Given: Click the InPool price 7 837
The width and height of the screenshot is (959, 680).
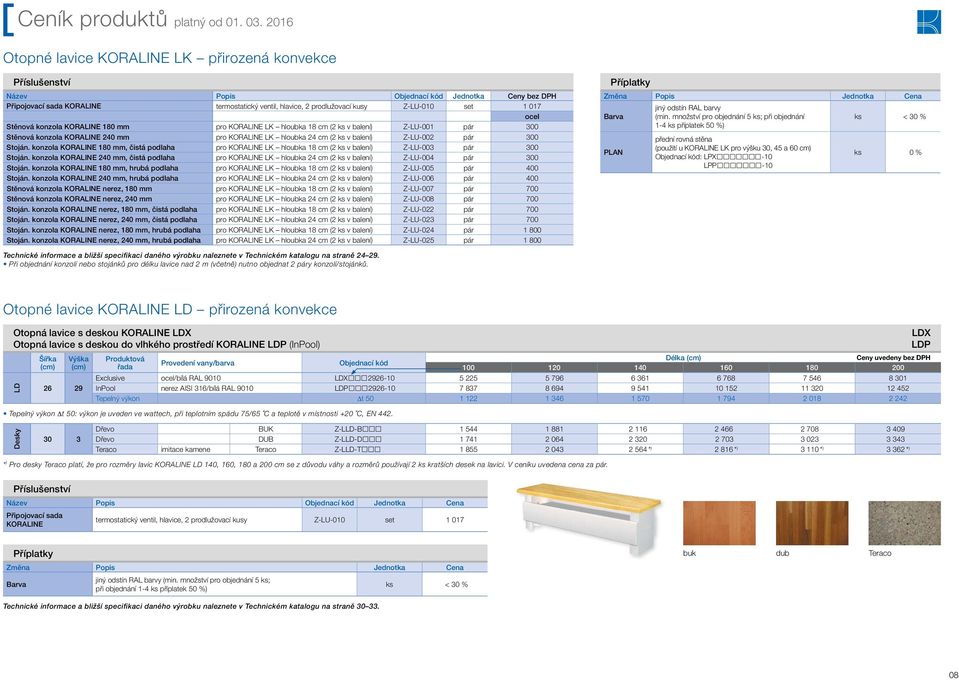Looking at the screenshot, I should coord(468,388).
